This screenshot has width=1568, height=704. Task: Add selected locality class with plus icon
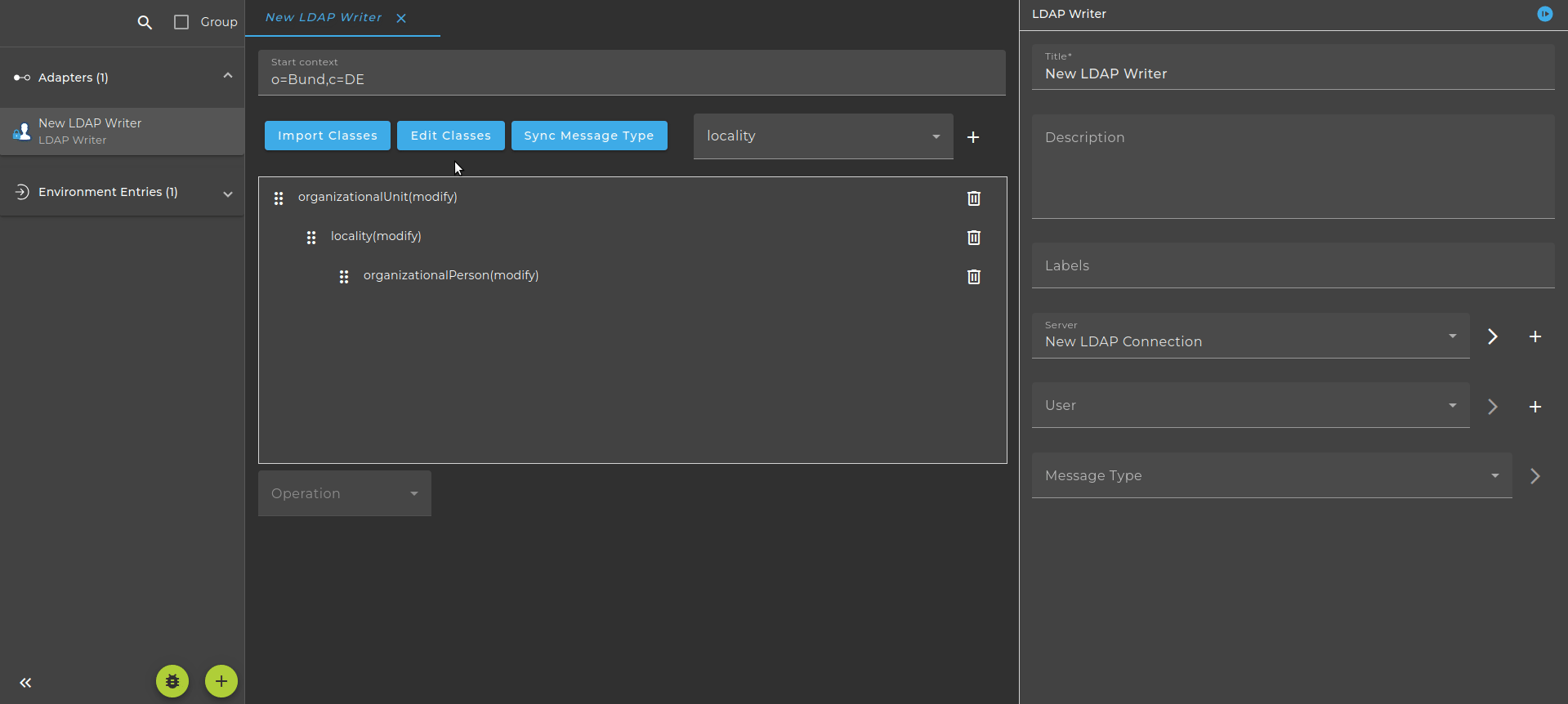click(973, 137)
